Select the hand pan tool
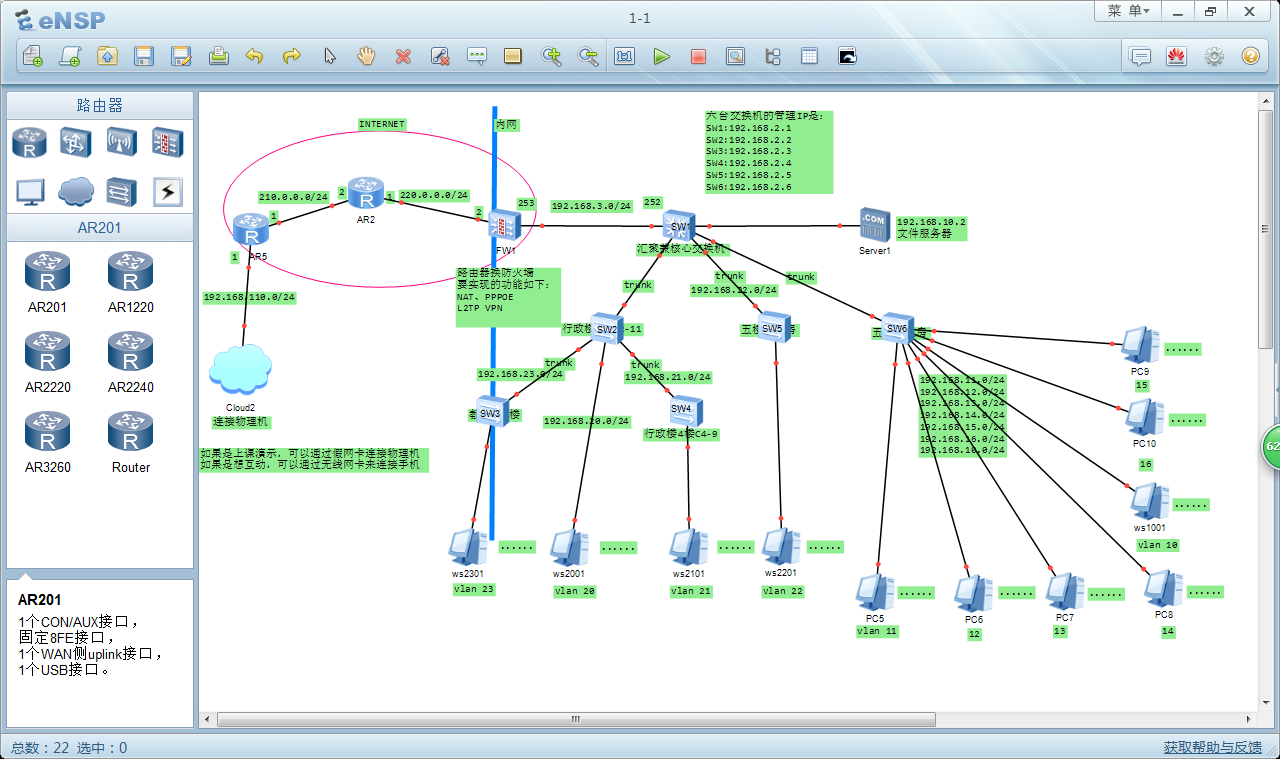The image size is (1280, 759). click(366, 57)
